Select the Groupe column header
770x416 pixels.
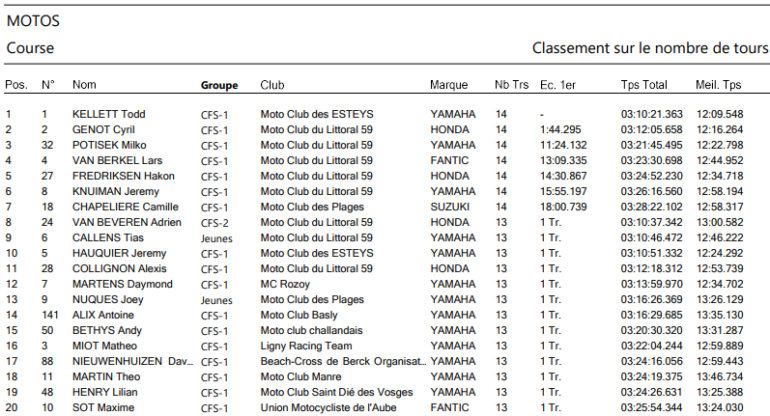pos(219,85)
